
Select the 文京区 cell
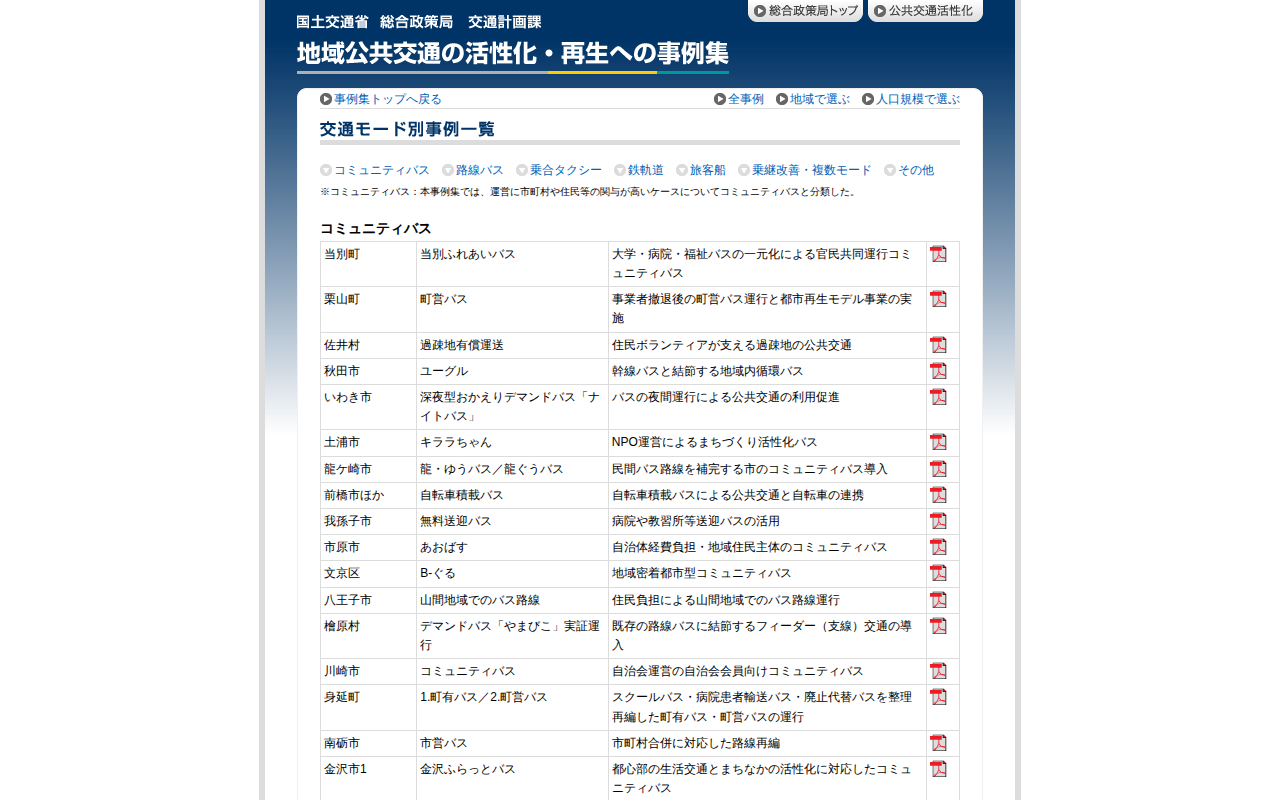click(x=368, y=574)
